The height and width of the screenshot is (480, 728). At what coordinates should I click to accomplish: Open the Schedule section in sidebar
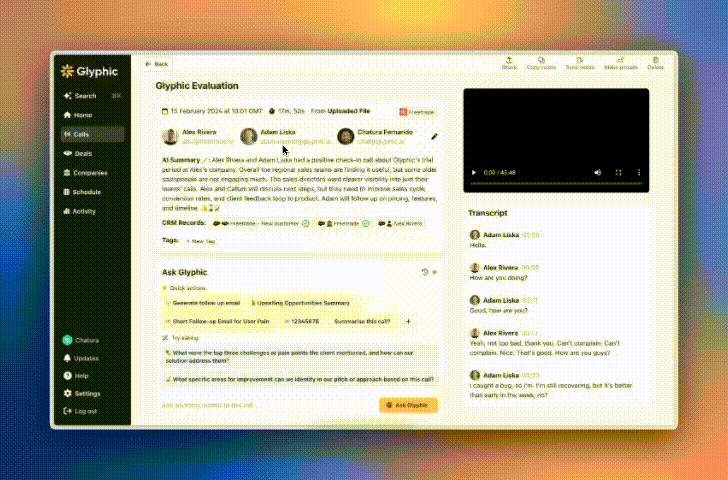point(82,192)
